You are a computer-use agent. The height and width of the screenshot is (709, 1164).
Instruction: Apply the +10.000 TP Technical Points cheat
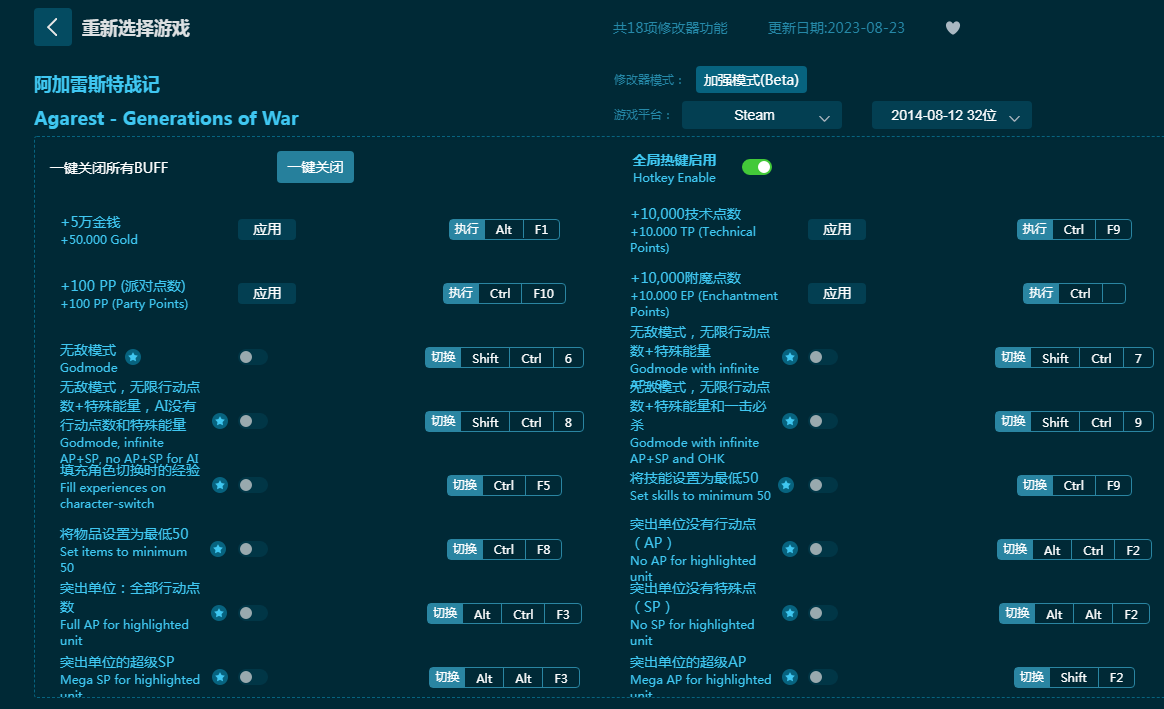837,229
